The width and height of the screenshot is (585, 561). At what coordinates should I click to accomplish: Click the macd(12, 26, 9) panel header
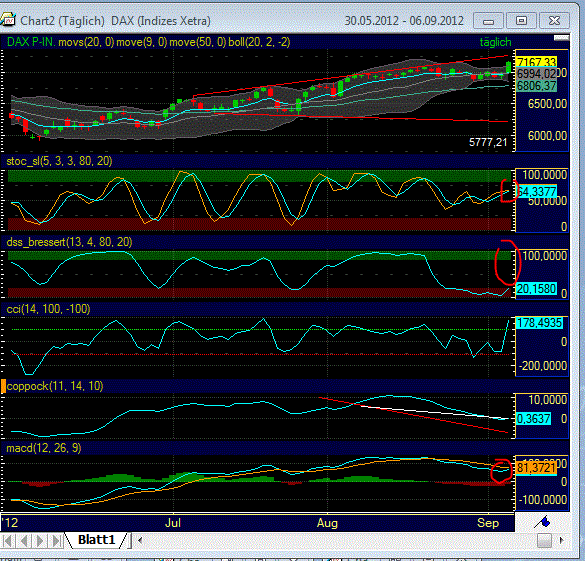(44, 448)
